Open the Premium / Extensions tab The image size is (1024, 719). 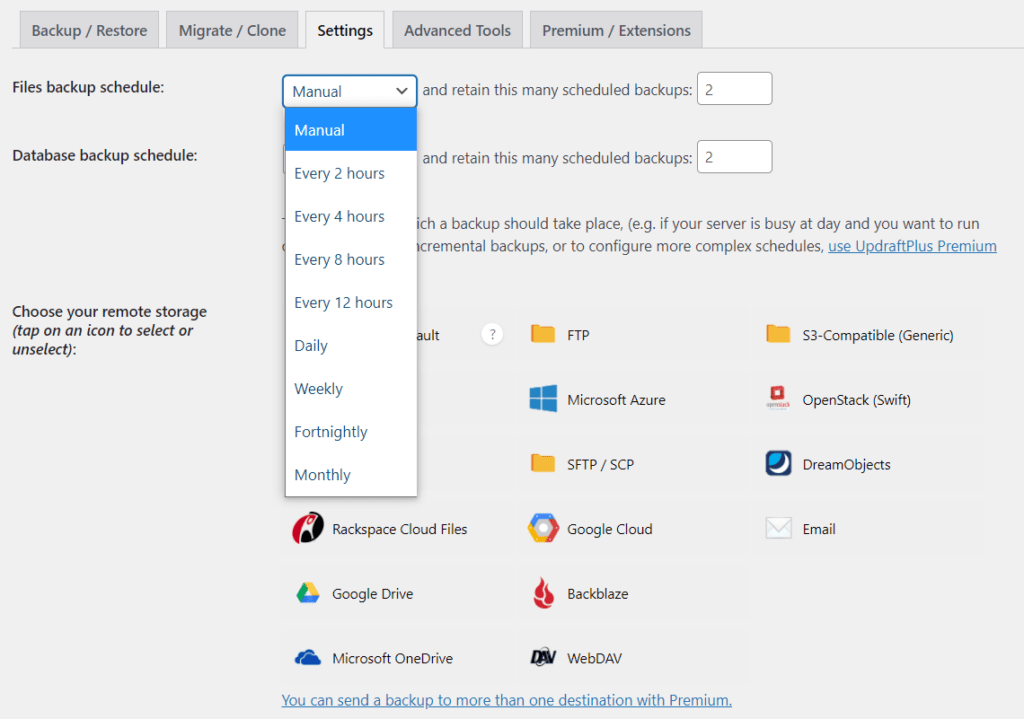pos(616,30)
